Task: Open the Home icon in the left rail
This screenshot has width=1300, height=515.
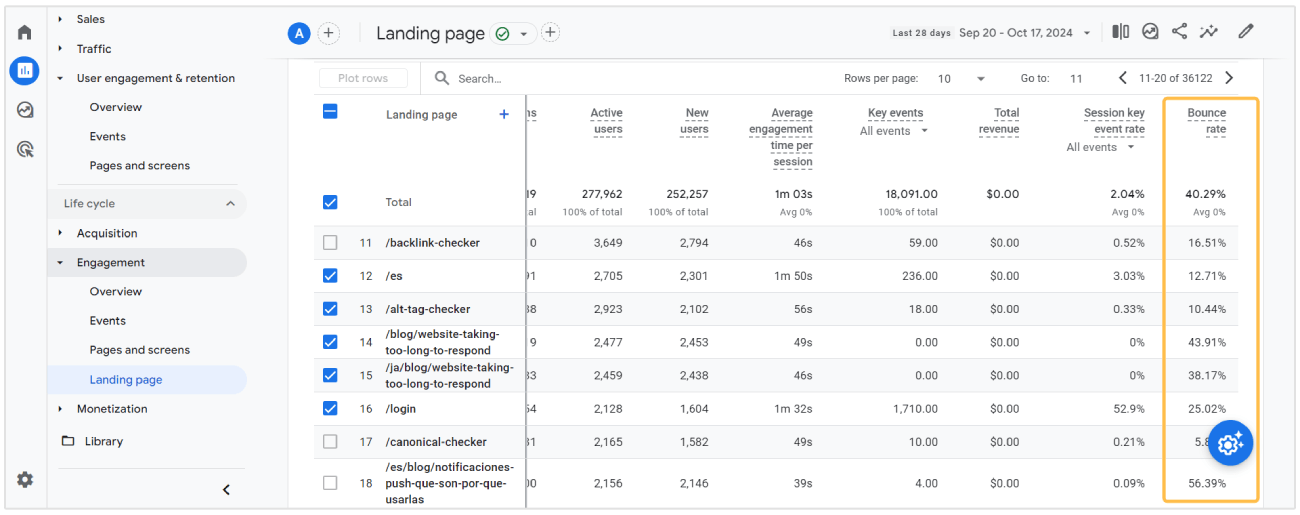Action: tap(25, 32)
